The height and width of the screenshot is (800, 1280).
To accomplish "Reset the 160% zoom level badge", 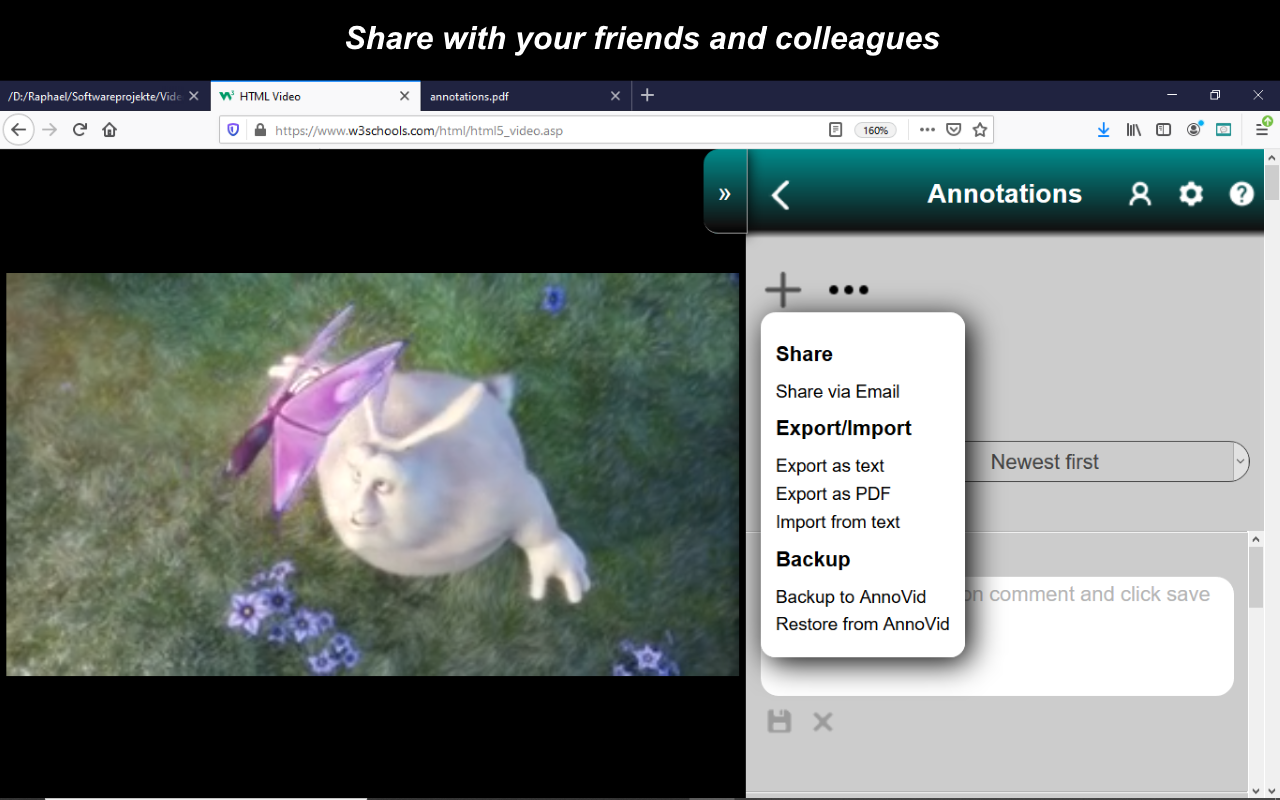I will 875,130.
